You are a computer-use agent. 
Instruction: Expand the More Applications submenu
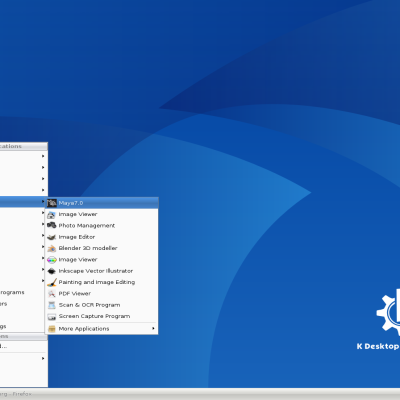tap(102, 329)
